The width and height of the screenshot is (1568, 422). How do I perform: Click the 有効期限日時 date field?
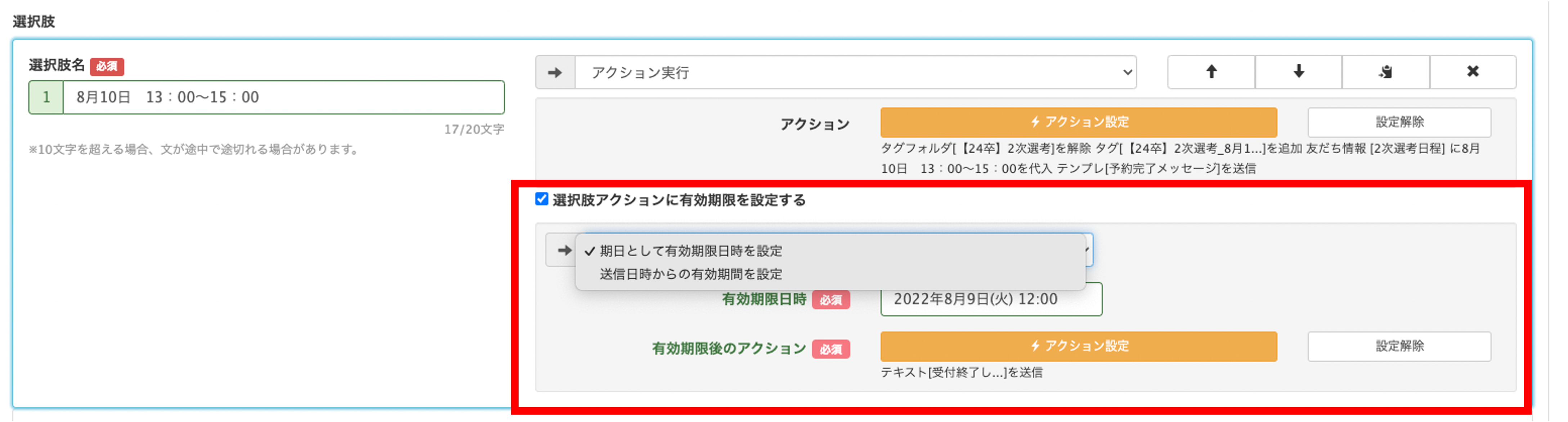[x=991, y=299]
